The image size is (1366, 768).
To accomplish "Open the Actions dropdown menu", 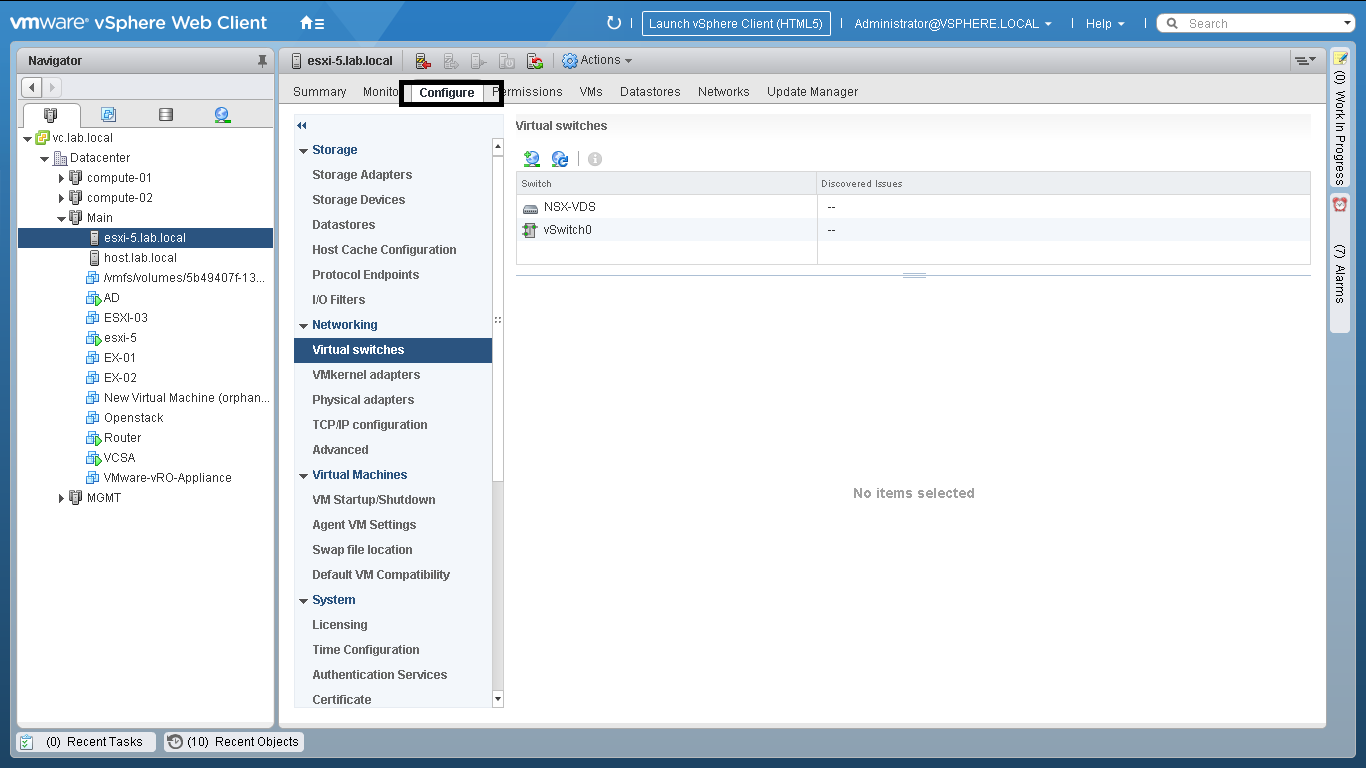I will tap(598, 61).
